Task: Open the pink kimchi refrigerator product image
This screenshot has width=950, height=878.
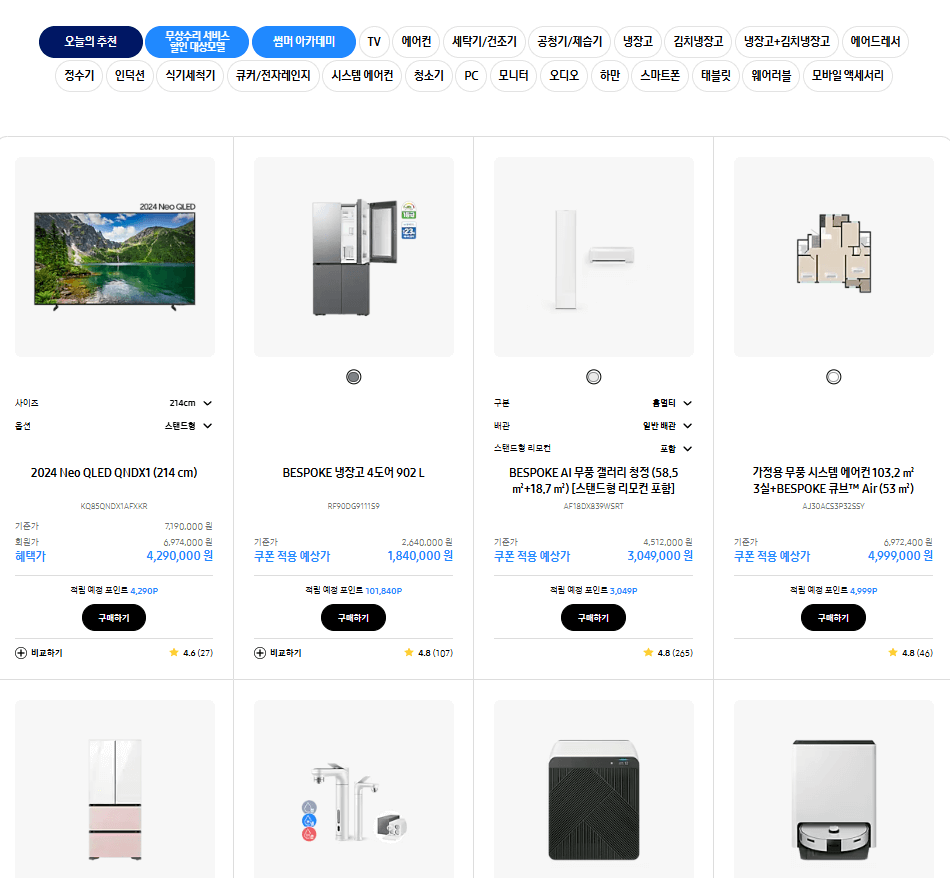Action: [x=115, y=789]
